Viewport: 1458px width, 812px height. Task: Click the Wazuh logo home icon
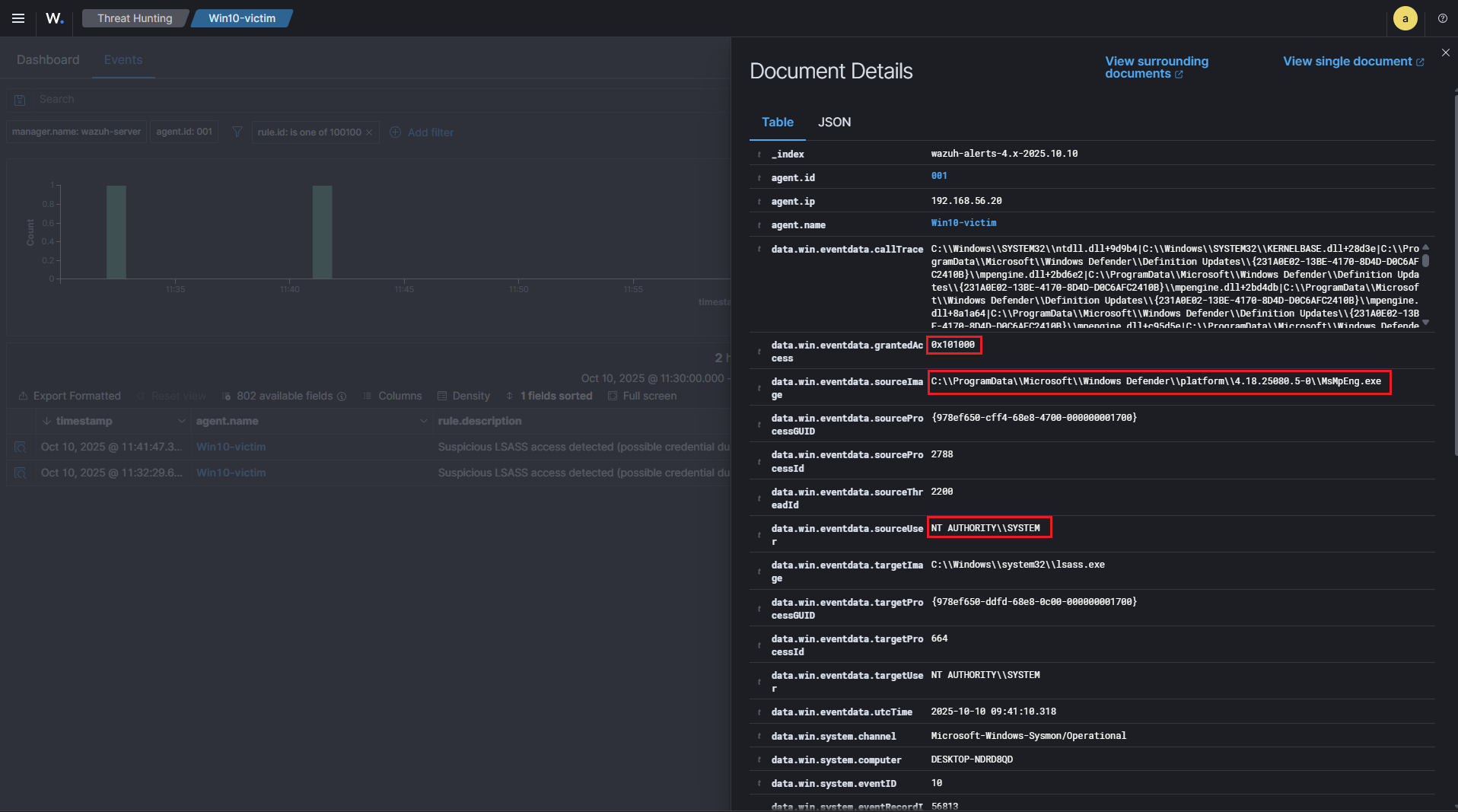tap(54, 18)
